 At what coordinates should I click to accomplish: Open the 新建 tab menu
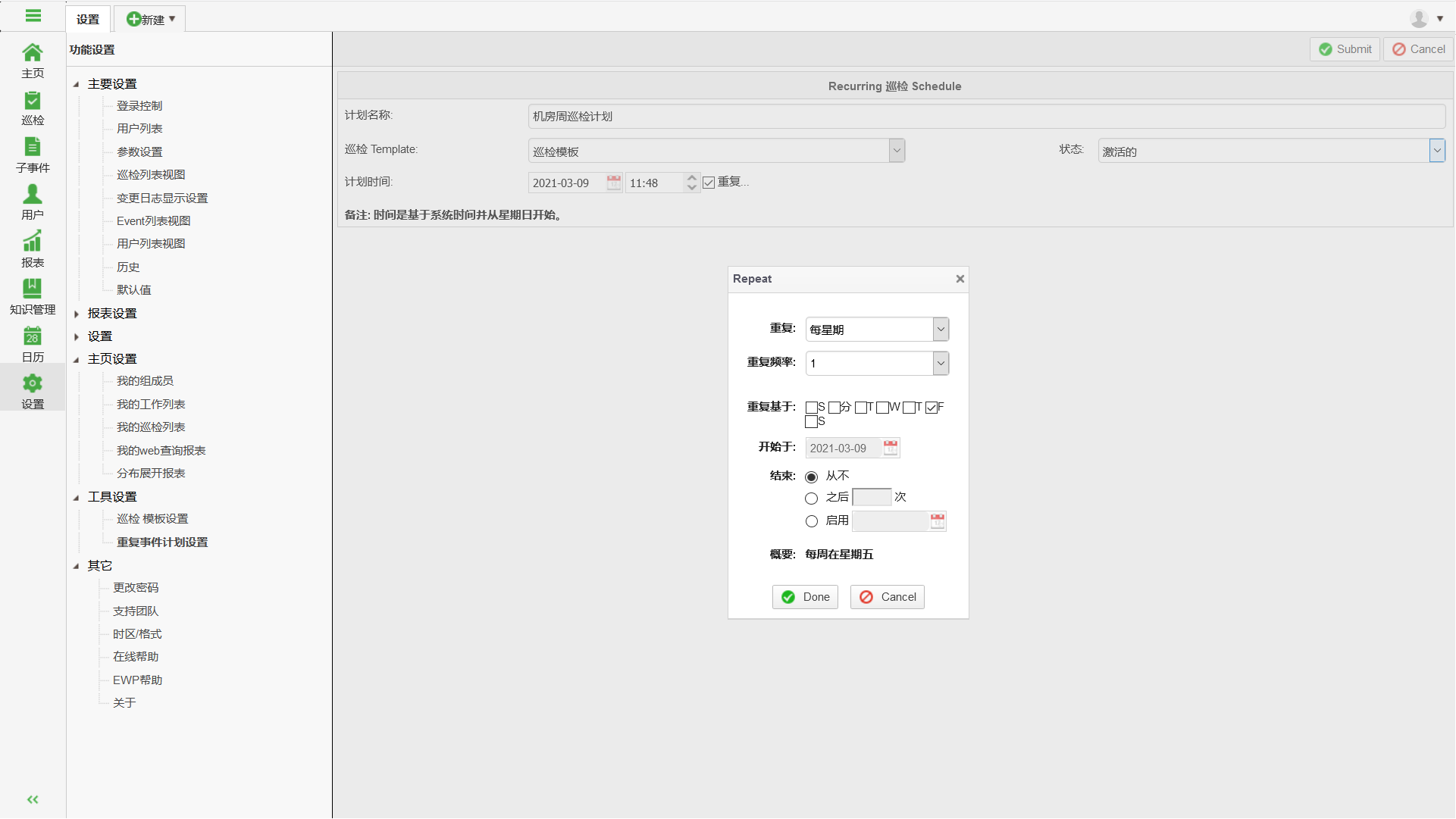point(151,19)
